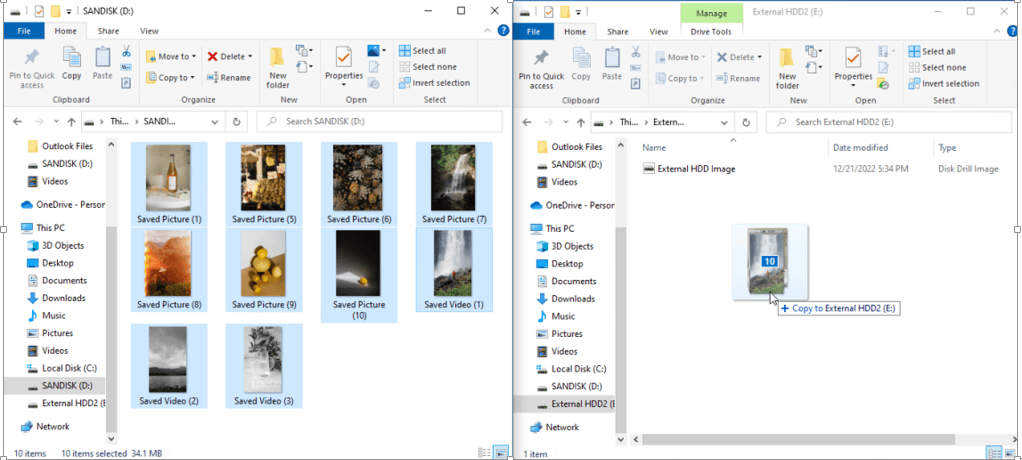Screen dimensions: 1022x460
Task: Click the Cut scissors icon in SANDISK window
Action: click(126, 51)
